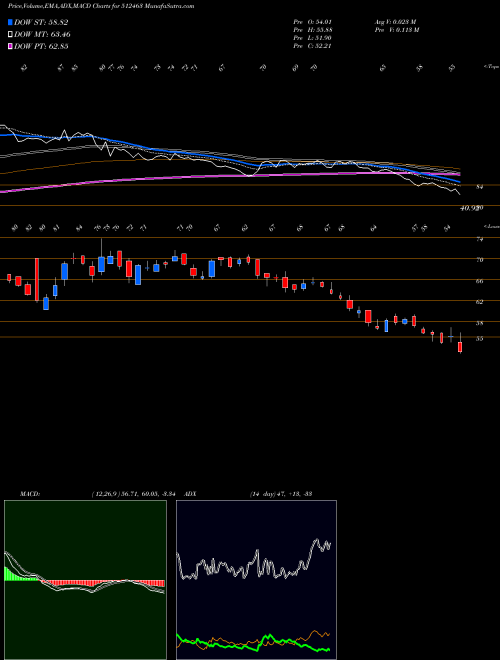The height and width of the screenshot is (660, 500).
Task: Click the '58' price axis label
Action: [479, 323]
